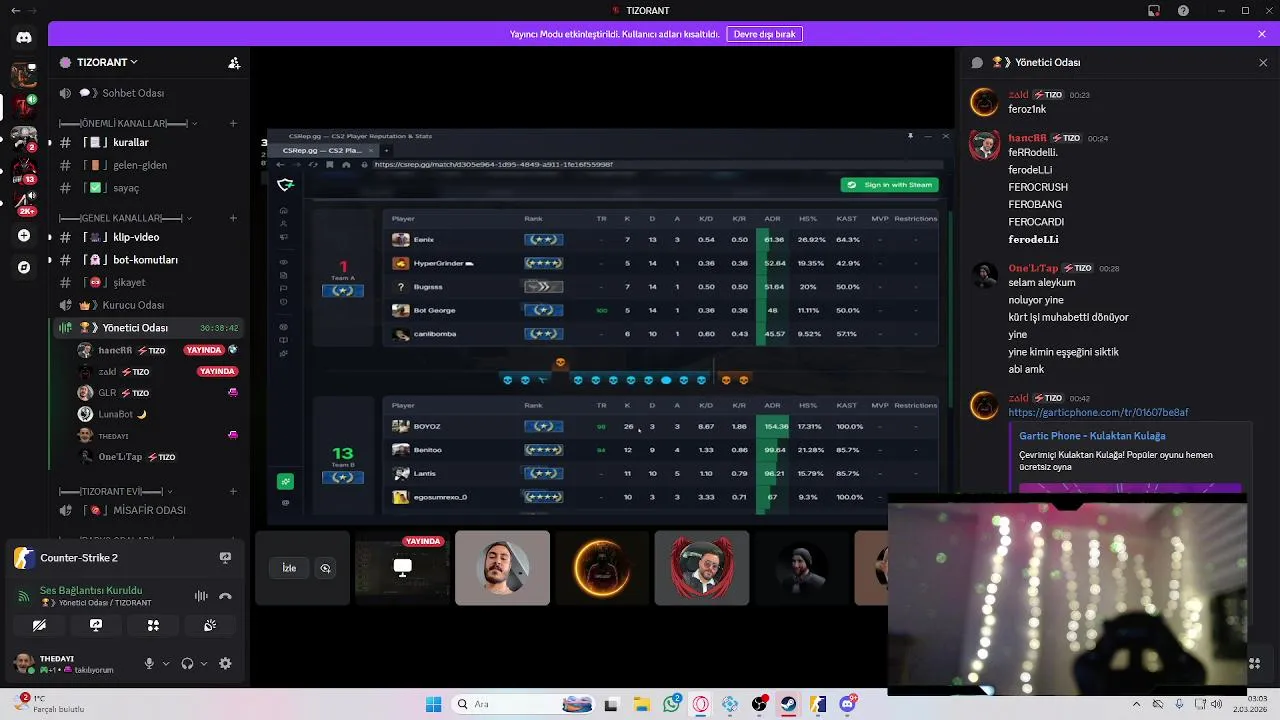Open the garticphone.com link in chat
The image size is (1280, 720).
tap(1098, 412)
